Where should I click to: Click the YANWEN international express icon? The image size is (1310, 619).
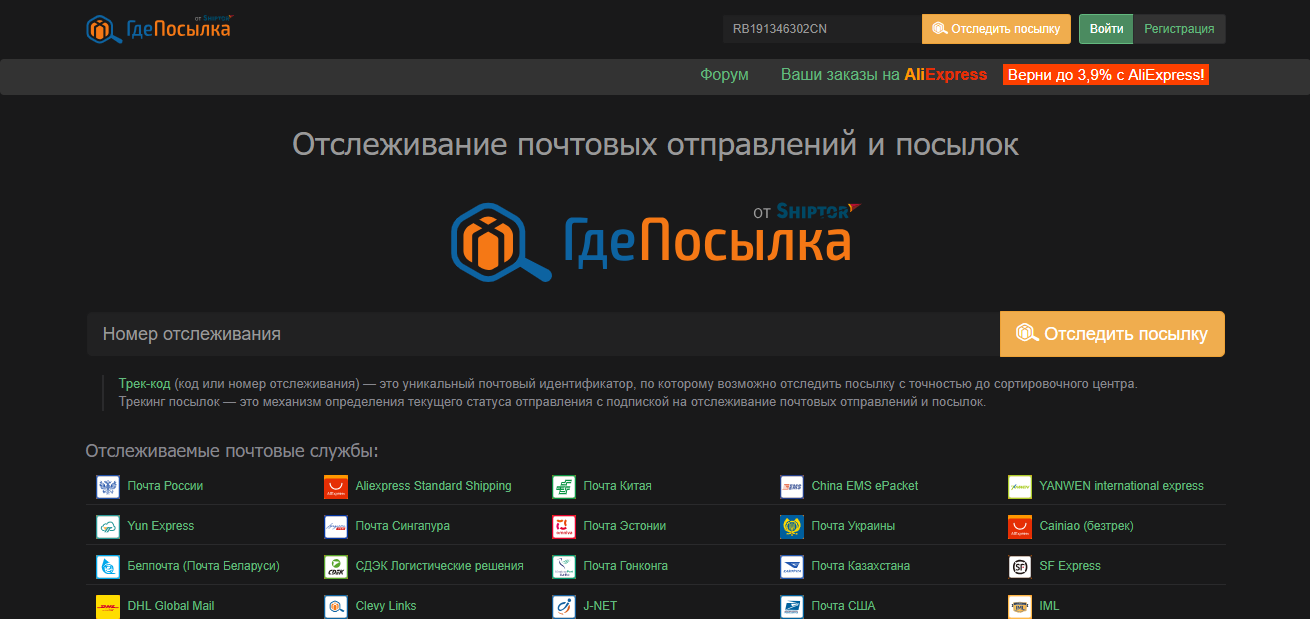1020,487
